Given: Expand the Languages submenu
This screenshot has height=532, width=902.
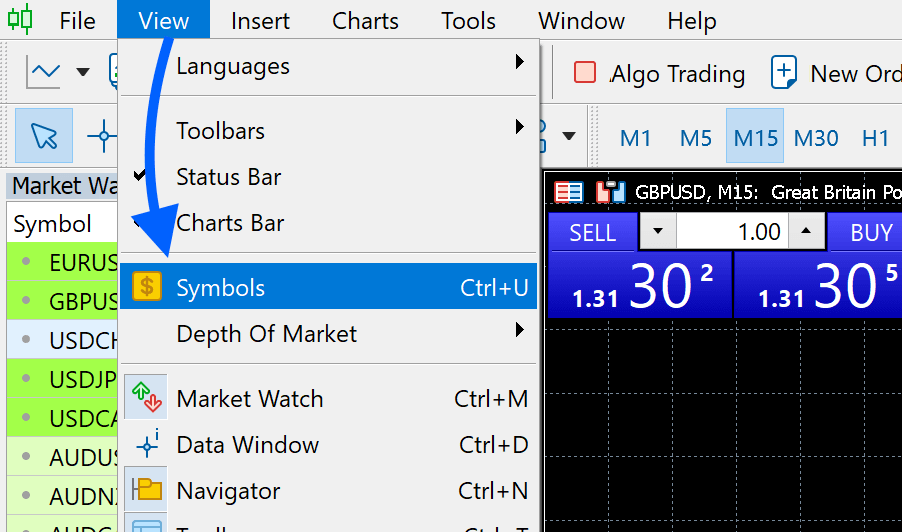Looking at the screenshot, I should 328,66.
